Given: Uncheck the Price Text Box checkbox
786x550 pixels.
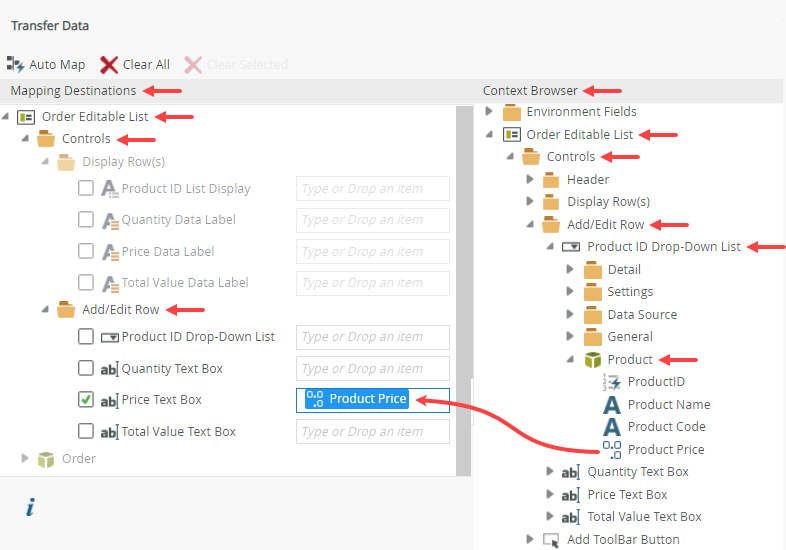Looking at the screenshot, I should [86, 400].
